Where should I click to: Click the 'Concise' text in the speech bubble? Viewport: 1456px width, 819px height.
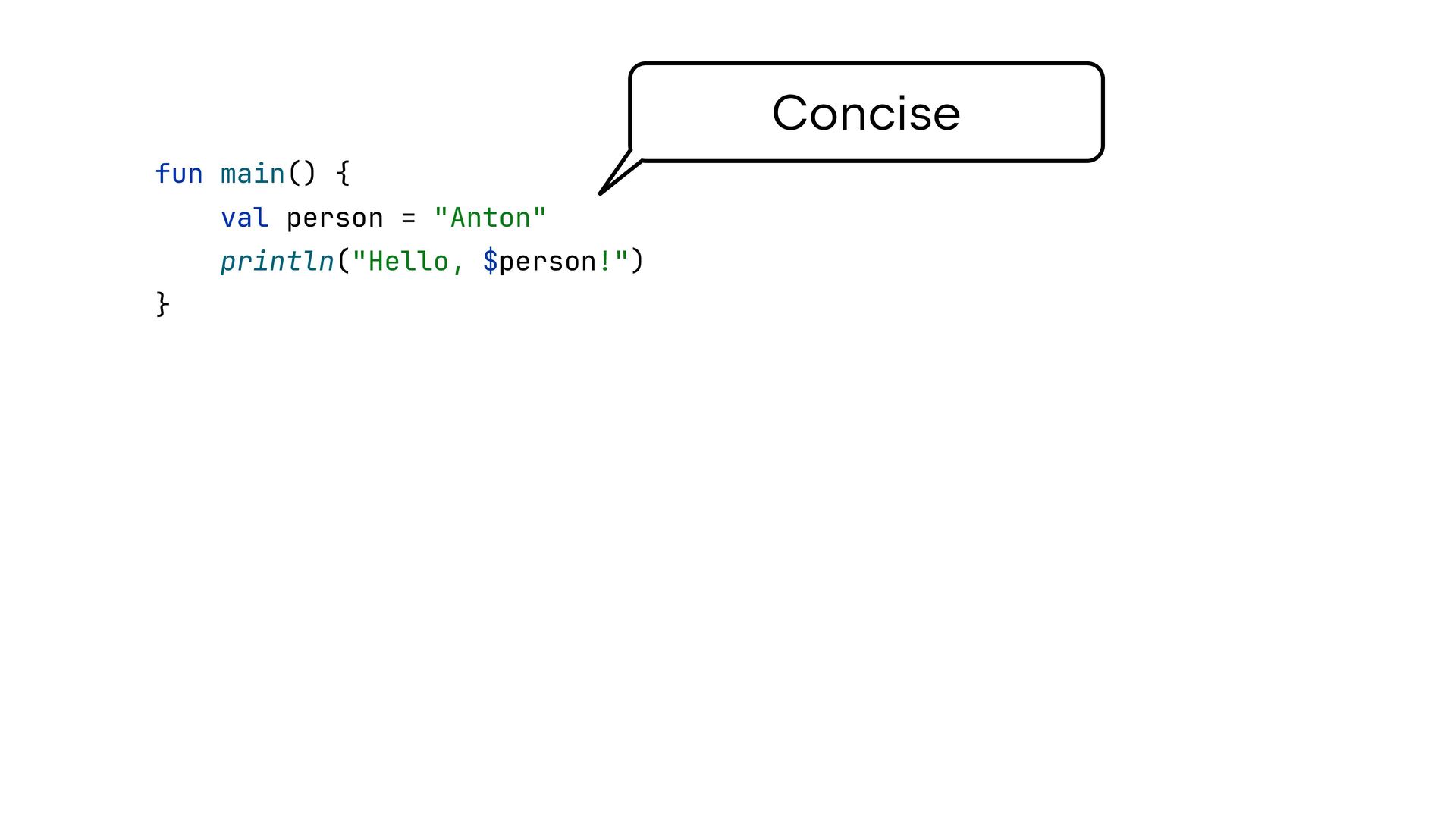[x=866, y=113]
